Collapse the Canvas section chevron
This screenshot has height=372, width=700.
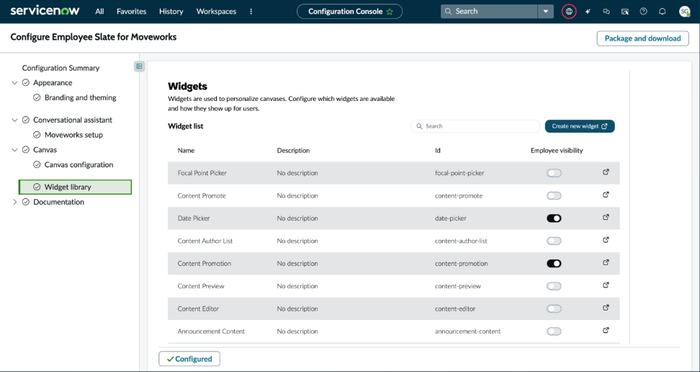(15, 150)
